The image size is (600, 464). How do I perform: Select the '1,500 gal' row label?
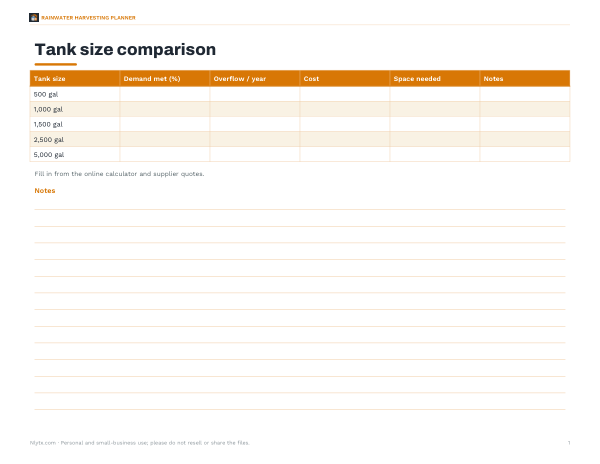(x=48, y=124)
